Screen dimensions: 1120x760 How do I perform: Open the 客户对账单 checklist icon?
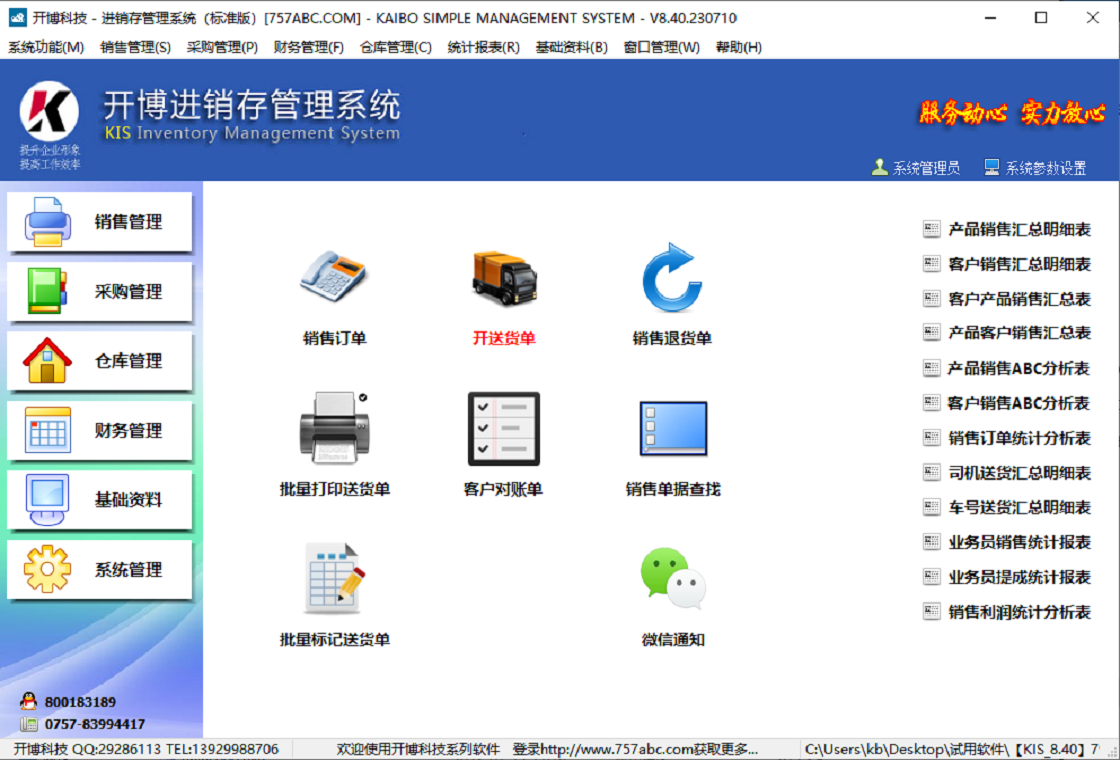pyautogui.click(x=503, y=428)
